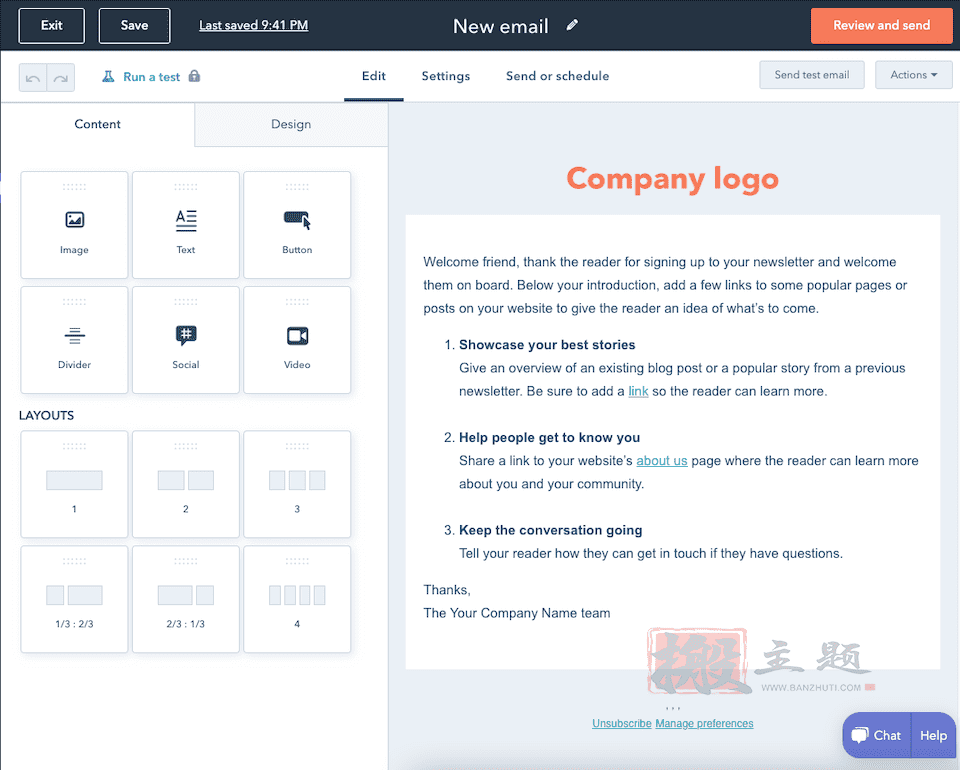960x770 pixels.
Task: Select the Social content module icon
Action: (186, 335)
